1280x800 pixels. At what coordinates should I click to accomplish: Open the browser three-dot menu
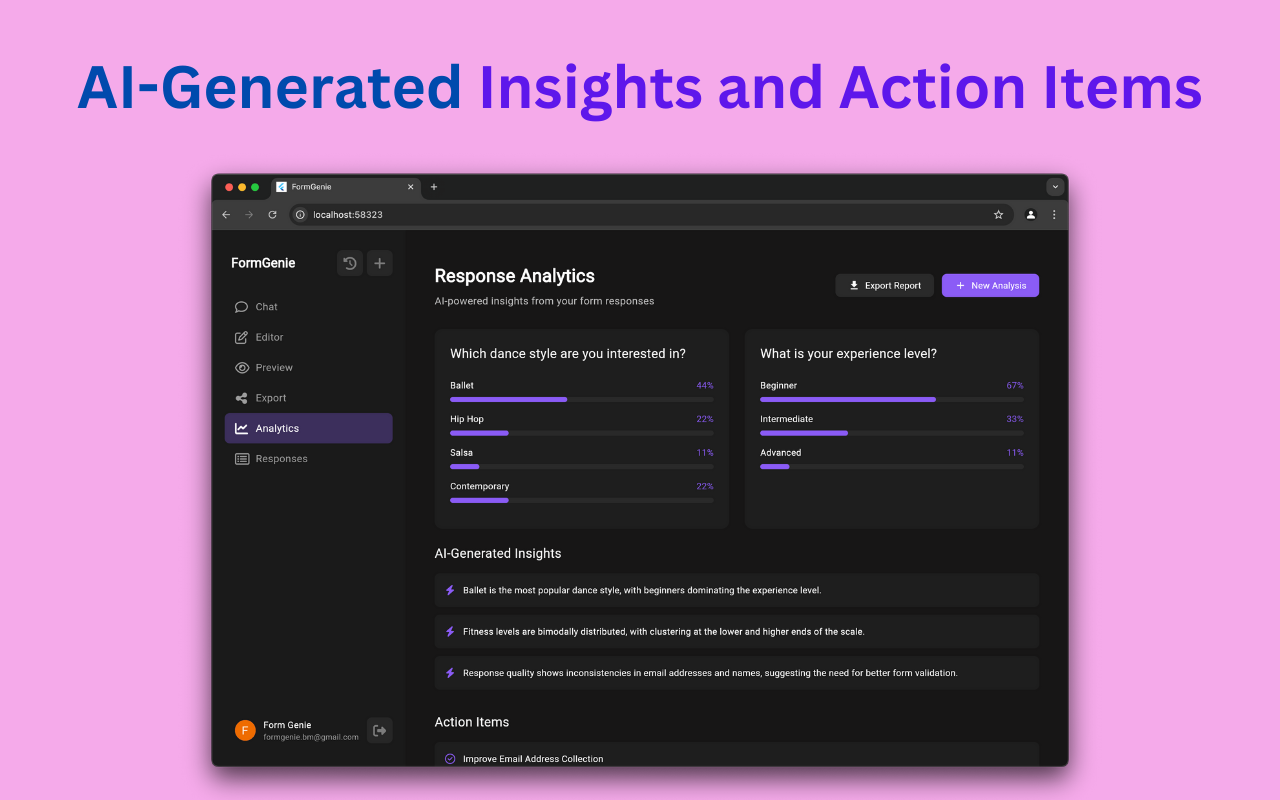click(1054, 215)
